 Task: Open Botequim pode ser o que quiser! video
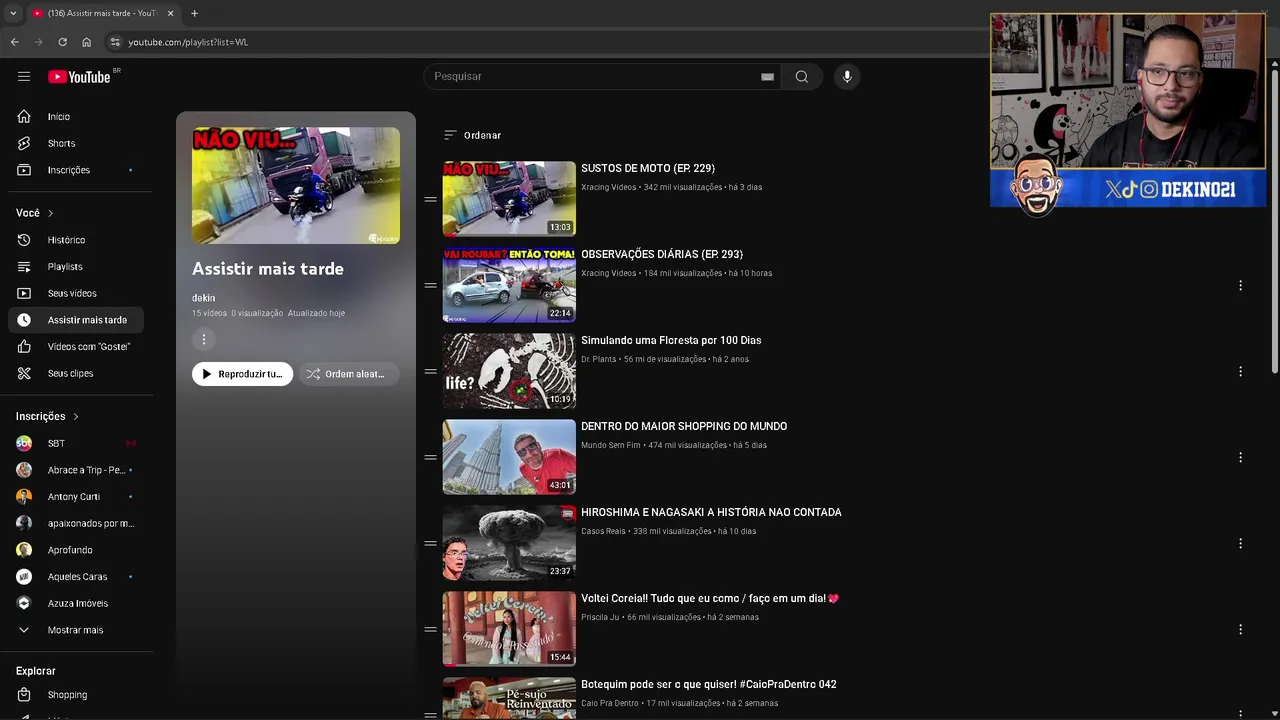(708, 684)
